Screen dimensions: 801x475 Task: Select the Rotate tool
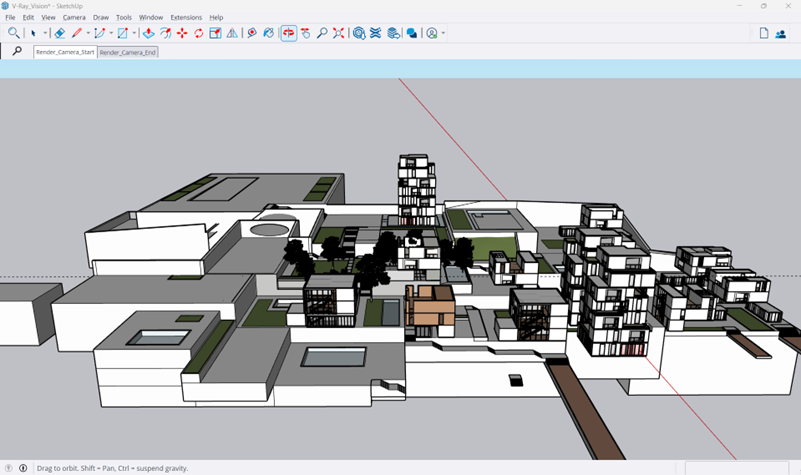click(198, 33)
